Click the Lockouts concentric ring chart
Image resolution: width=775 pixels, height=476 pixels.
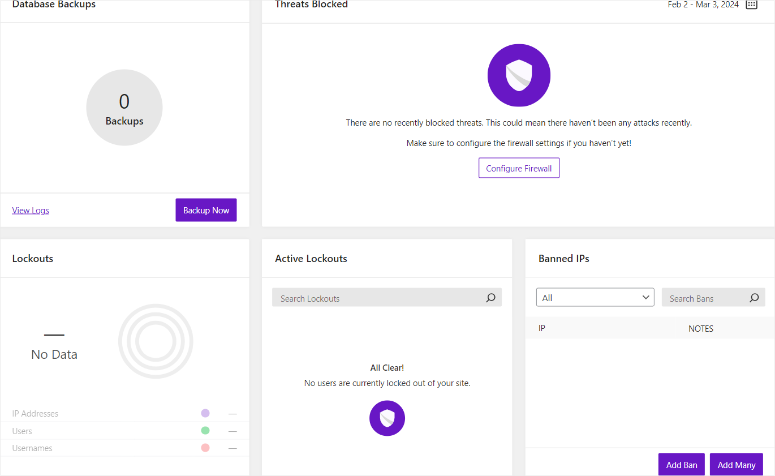pyautogui.click(x=156, y=341)
